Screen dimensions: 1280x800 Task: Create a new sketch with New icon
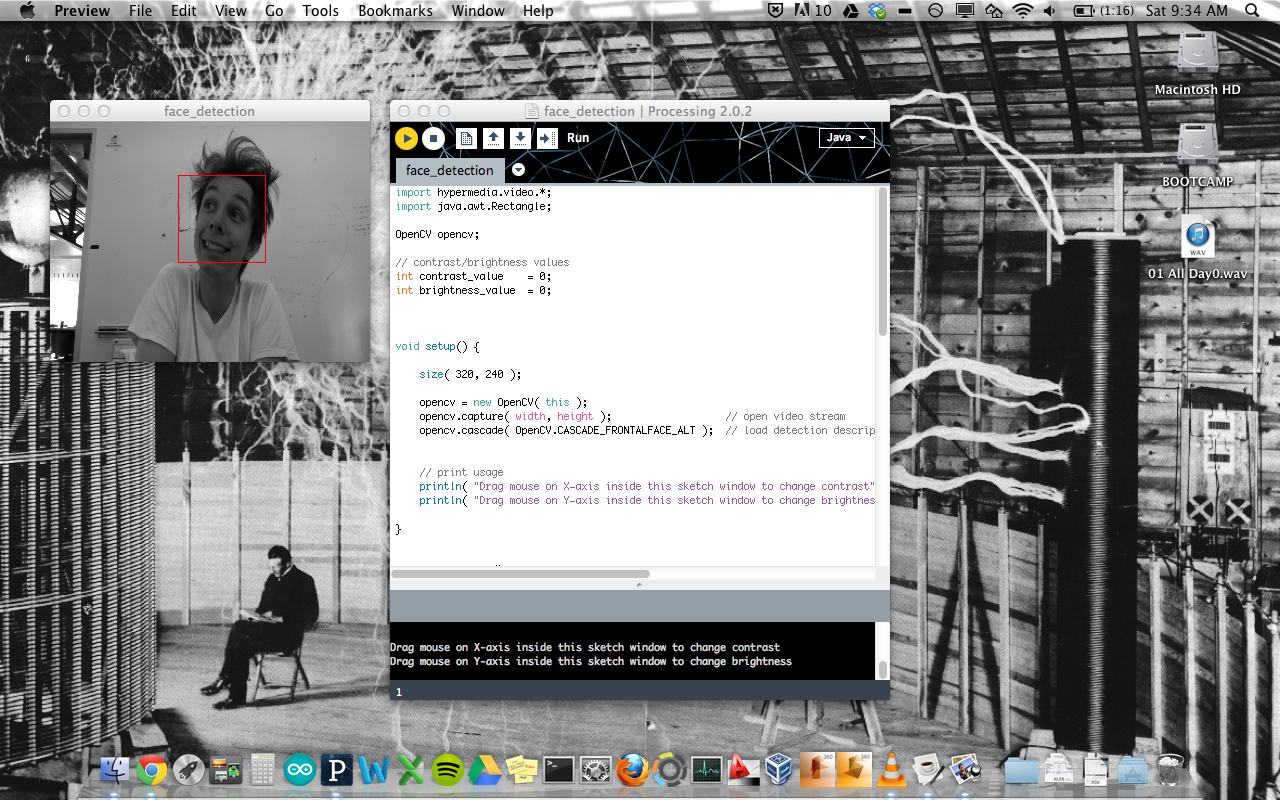pos(465,139)
